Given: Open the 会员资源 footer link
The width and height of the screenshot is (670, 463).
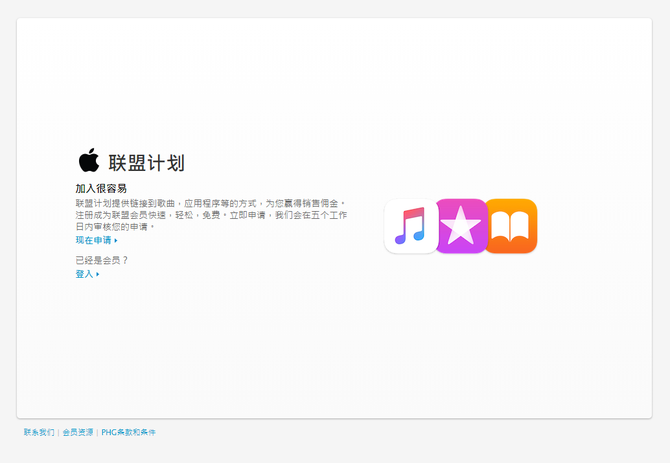Looking at the screenshot, I should point(78,432).
